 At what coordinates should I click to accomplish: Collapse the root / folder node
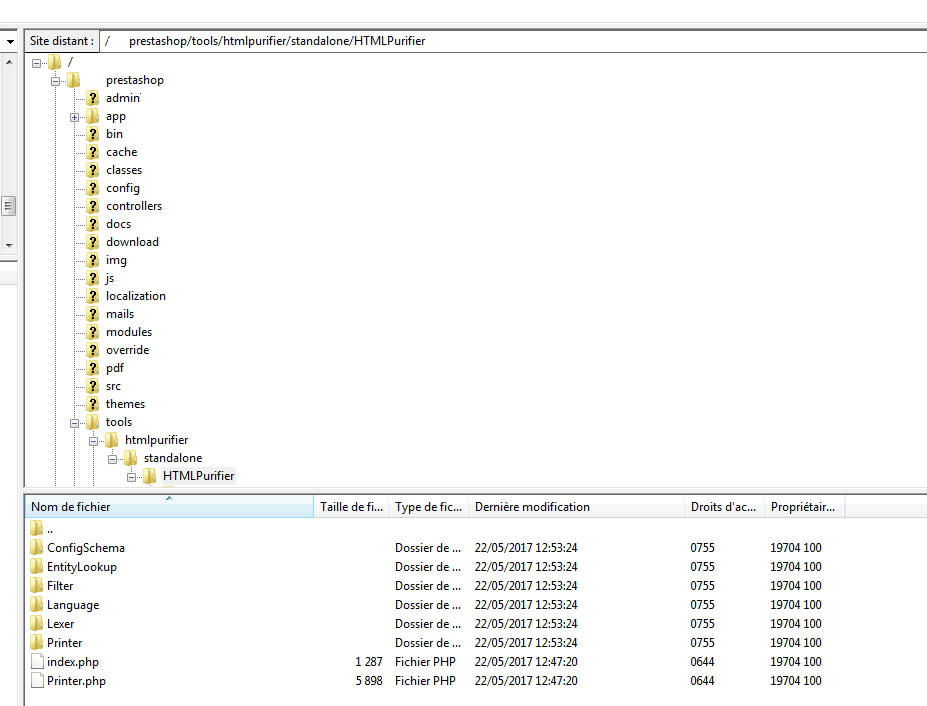[x=36, y=63]
